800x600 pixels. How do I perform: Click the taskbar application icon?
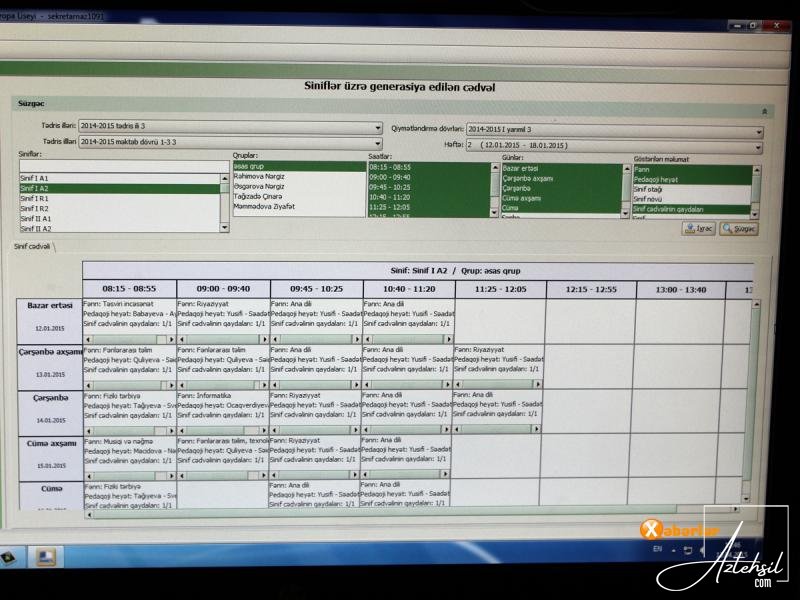click(44, 556)
